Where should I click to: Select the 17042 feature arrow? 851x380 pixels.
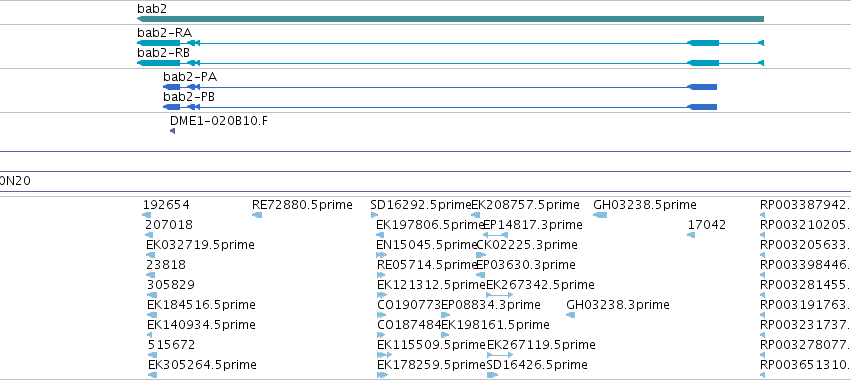(x=691, y=235)
